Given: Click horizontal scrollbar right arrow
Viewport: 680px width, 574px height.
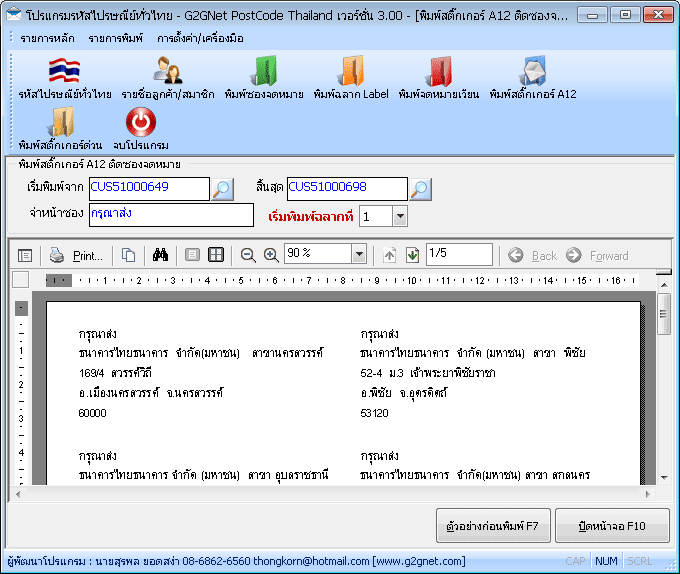Looking at the screenshot, I should point(648,494).
